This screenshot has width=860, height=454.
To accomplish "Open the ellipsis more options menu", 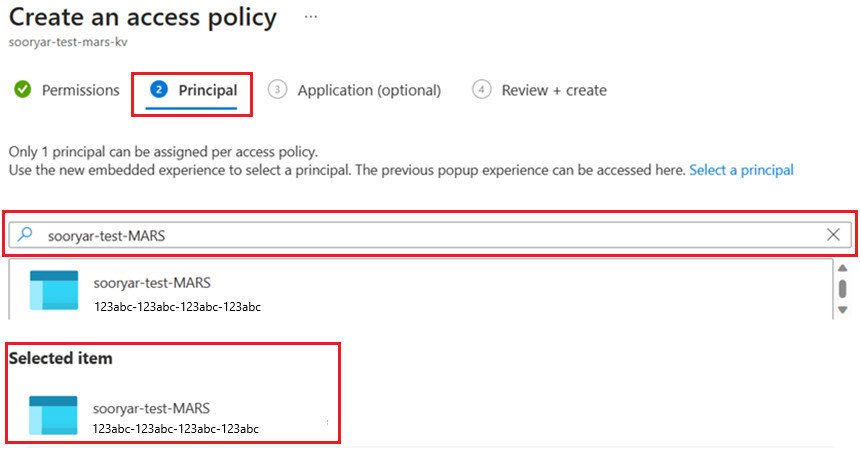I will click(311, 17).
